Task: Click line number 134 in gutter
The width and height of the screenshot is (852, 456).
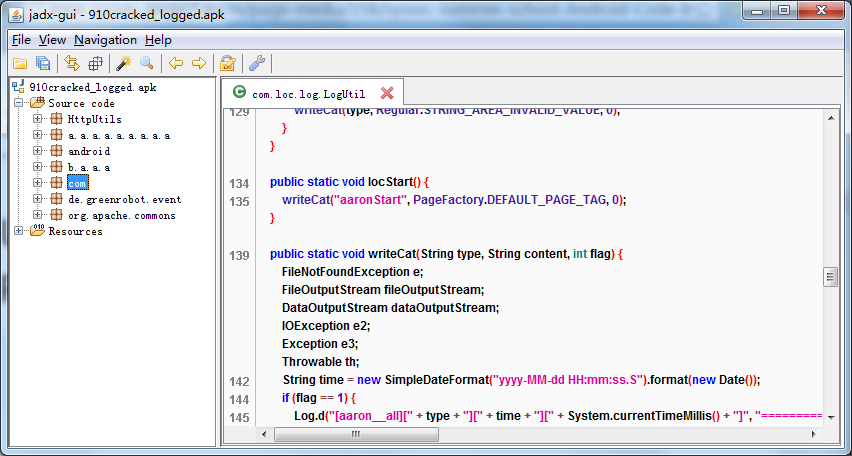Action: tap(239, 183)
